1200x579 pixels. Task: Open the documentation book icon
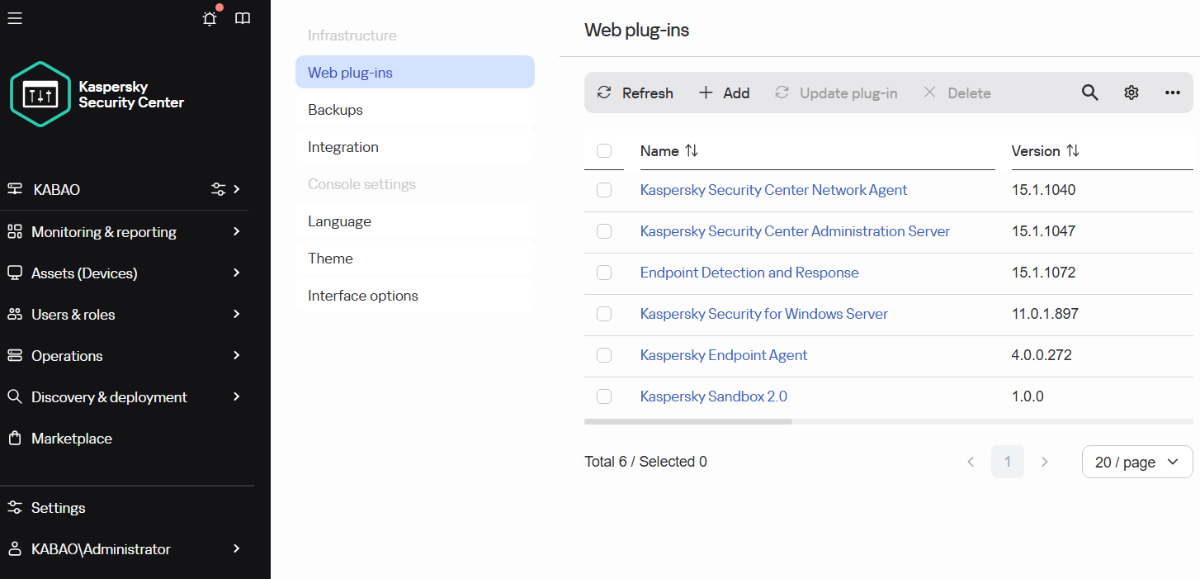[x=242, y=18]
